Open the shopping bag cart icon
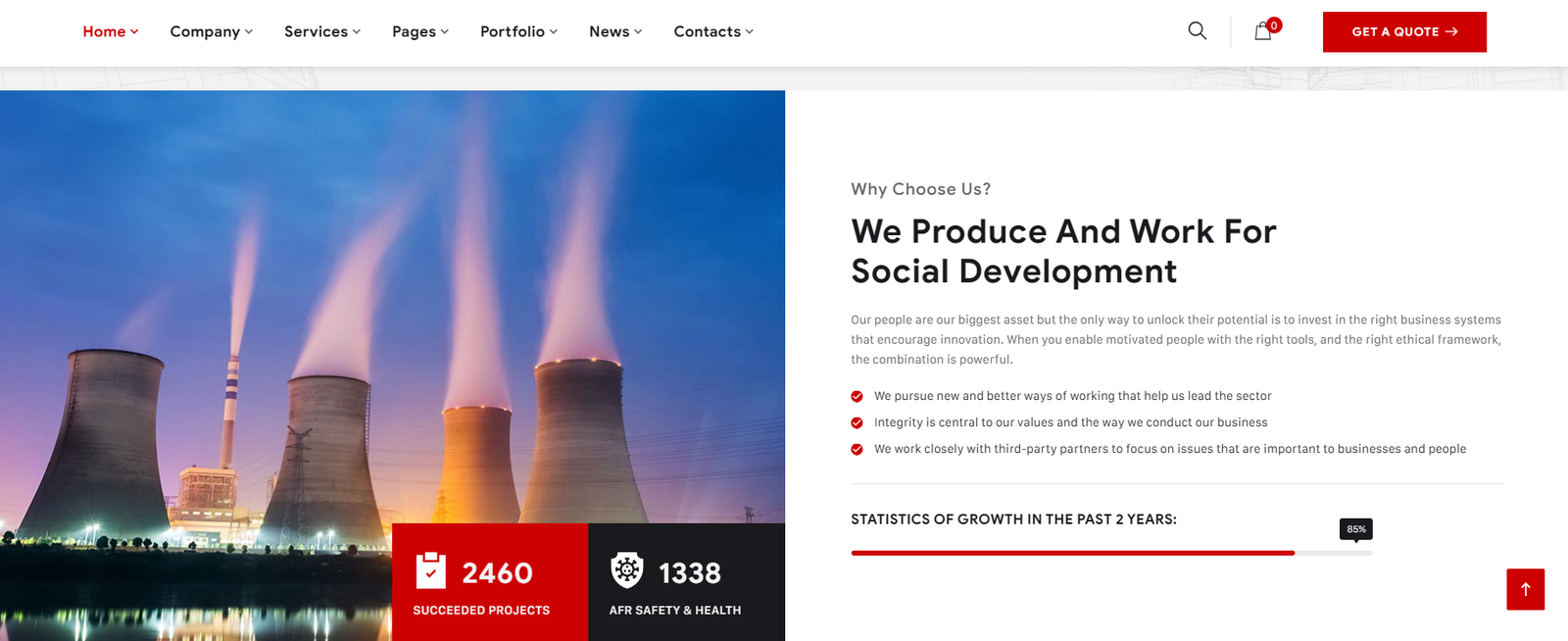Screen dimensions: 1568x641 coord(1262,32)
